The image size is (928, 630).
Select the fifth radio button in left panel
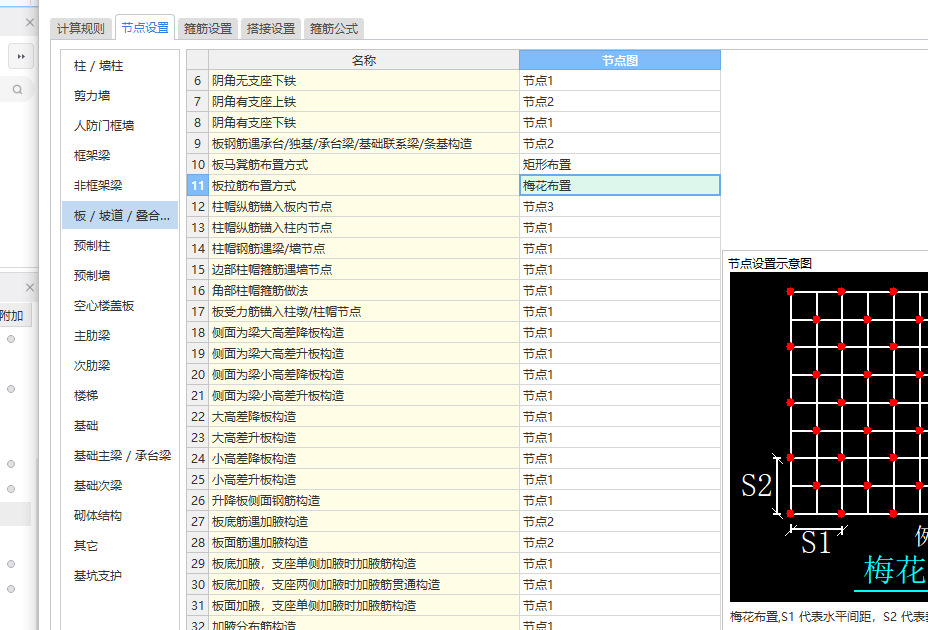11,564
